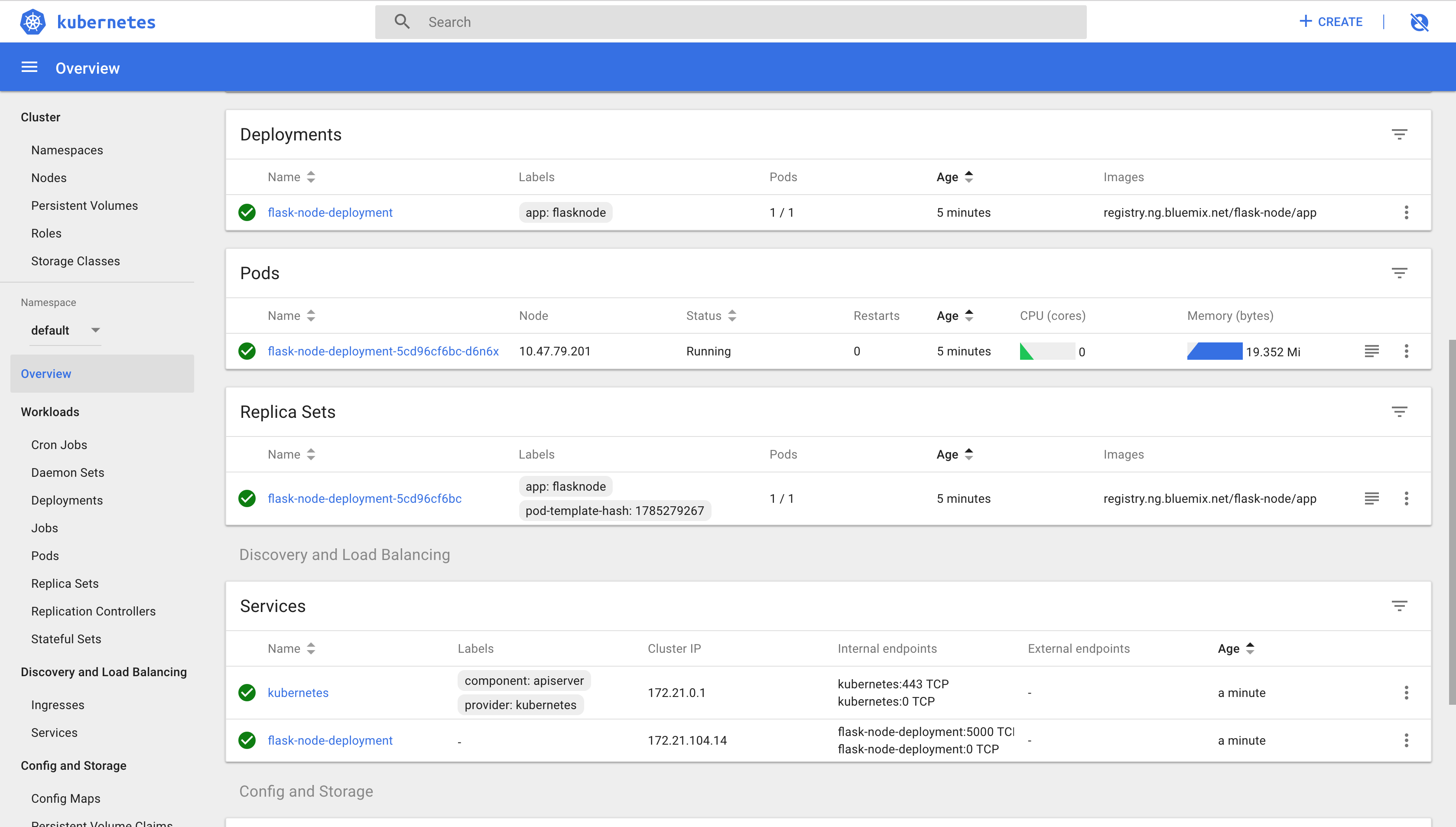Open actions menu for flask-node-deployment deployment row
This screenshot has height=827, width=1456.
[x=1406, y=212]
